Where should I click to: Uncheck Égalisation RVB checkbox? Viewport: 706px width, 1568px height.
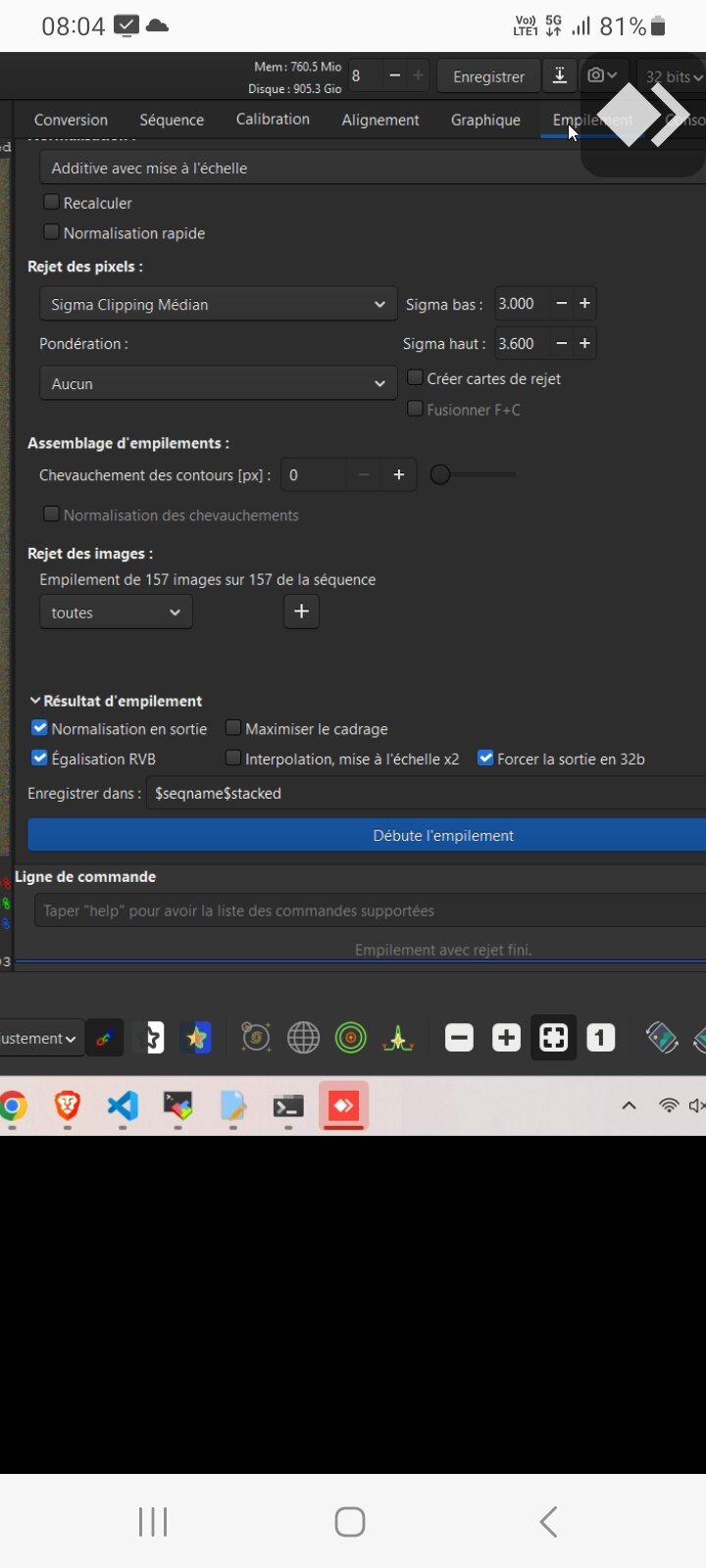40,759
